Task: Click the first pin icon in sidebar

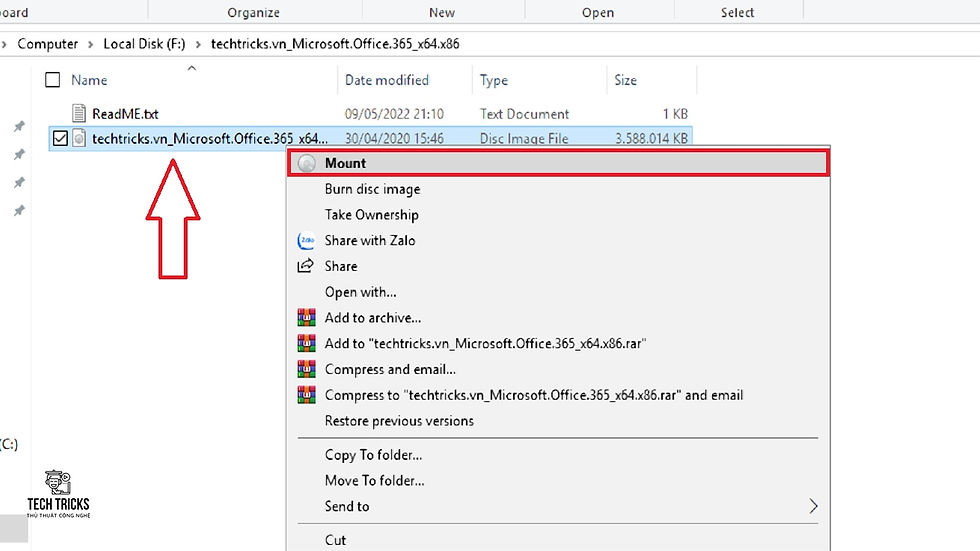Action: pyautogui.click(x=19, y=126)
